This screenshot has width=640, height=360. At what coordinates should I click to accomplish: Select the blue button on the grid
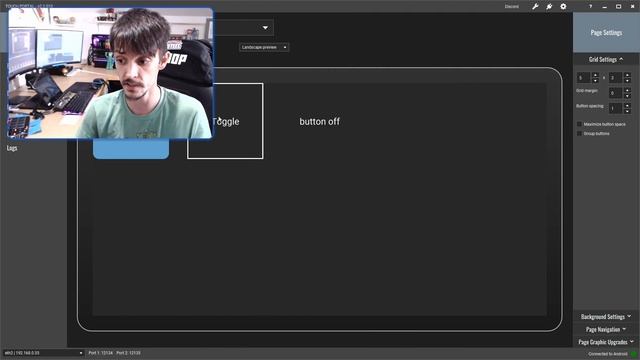point(131,149)
